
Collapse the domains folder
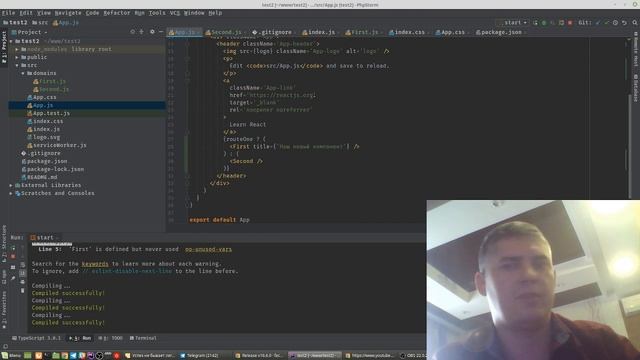click(x=23, y=73)
